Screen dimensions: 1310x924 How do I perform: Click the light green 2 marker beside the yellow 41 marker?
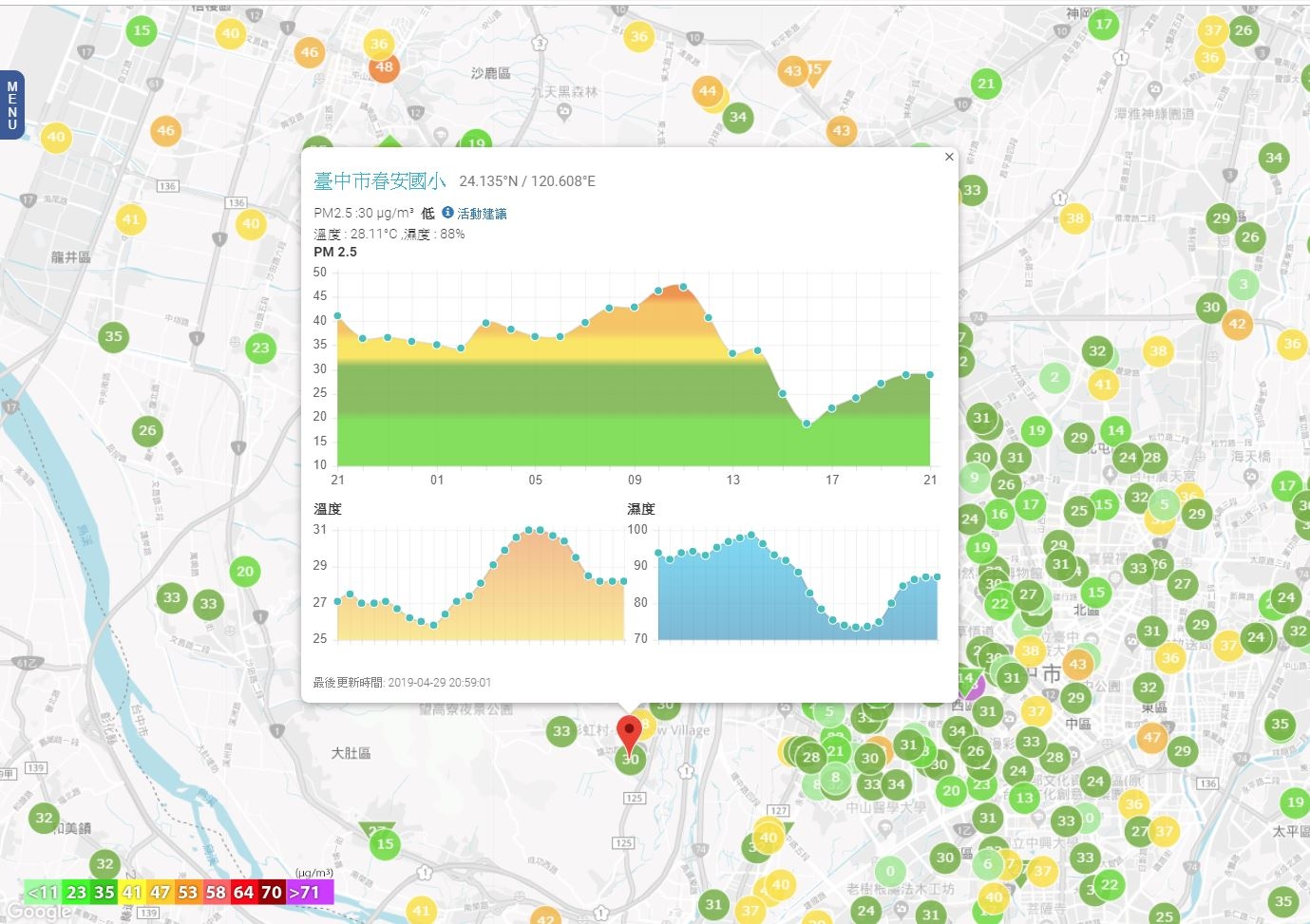click(x=1054, y=377)
